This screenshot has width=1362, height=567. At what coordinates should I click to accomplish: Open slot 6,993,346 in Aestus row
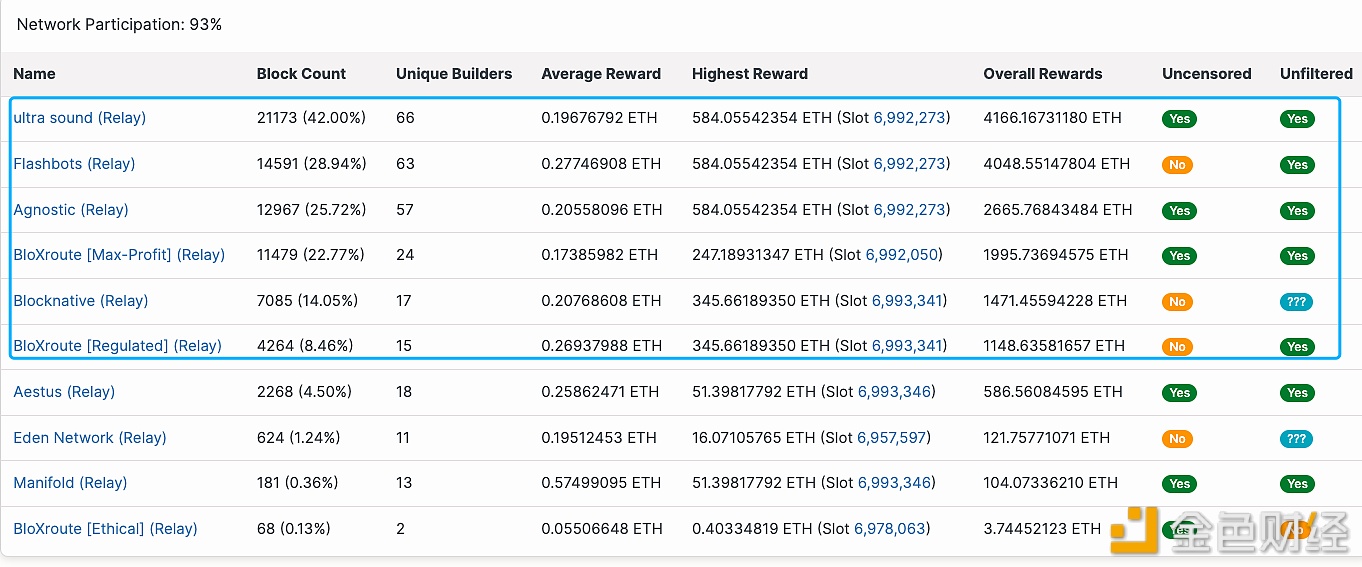coord(894,392)
